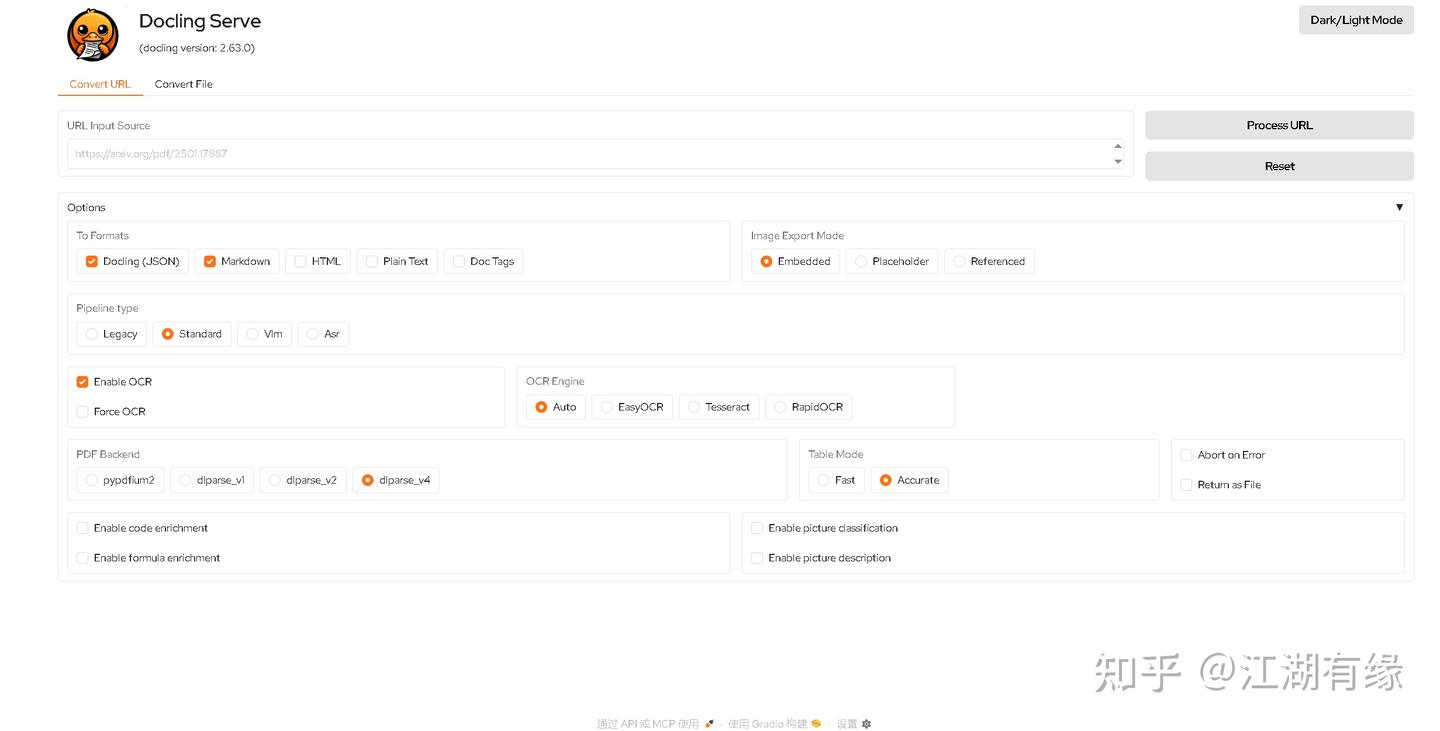Screen dimensions: 1440x731
Task: Uncheck the Docling (JSON) format
Action: [92, 262]
